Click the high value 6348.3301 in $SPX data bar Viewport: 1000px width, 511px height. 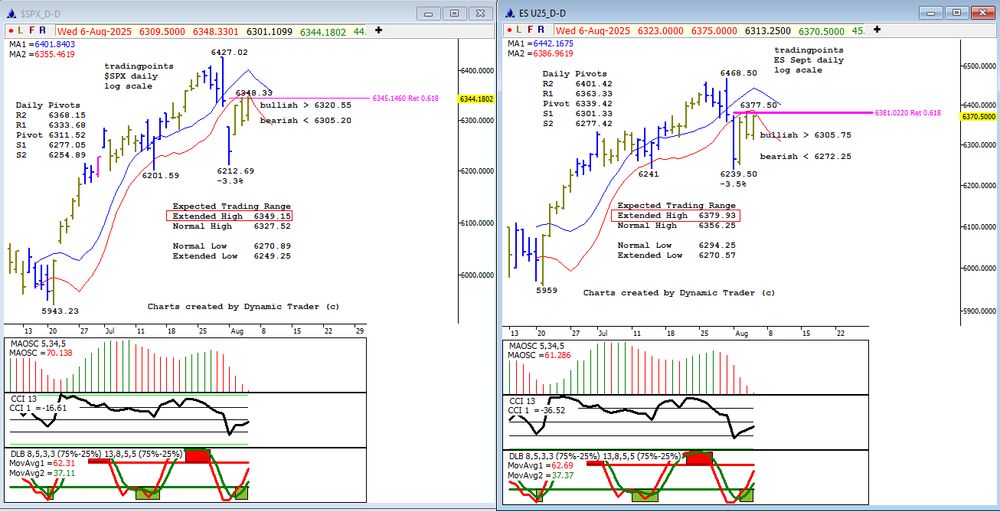click(x=216, y=30)
